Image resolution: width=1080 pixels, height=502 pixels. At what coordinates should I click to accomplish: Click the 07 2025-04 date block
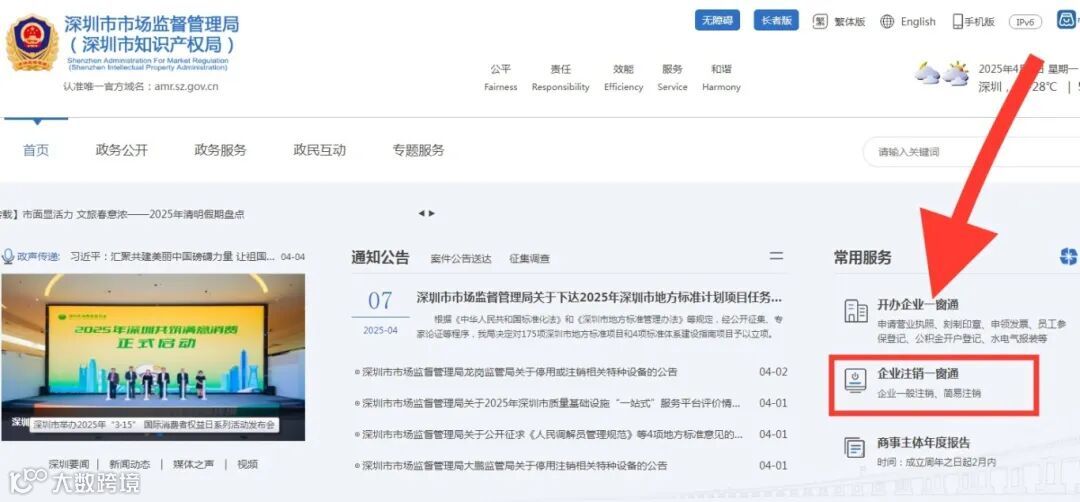point(380,313)
